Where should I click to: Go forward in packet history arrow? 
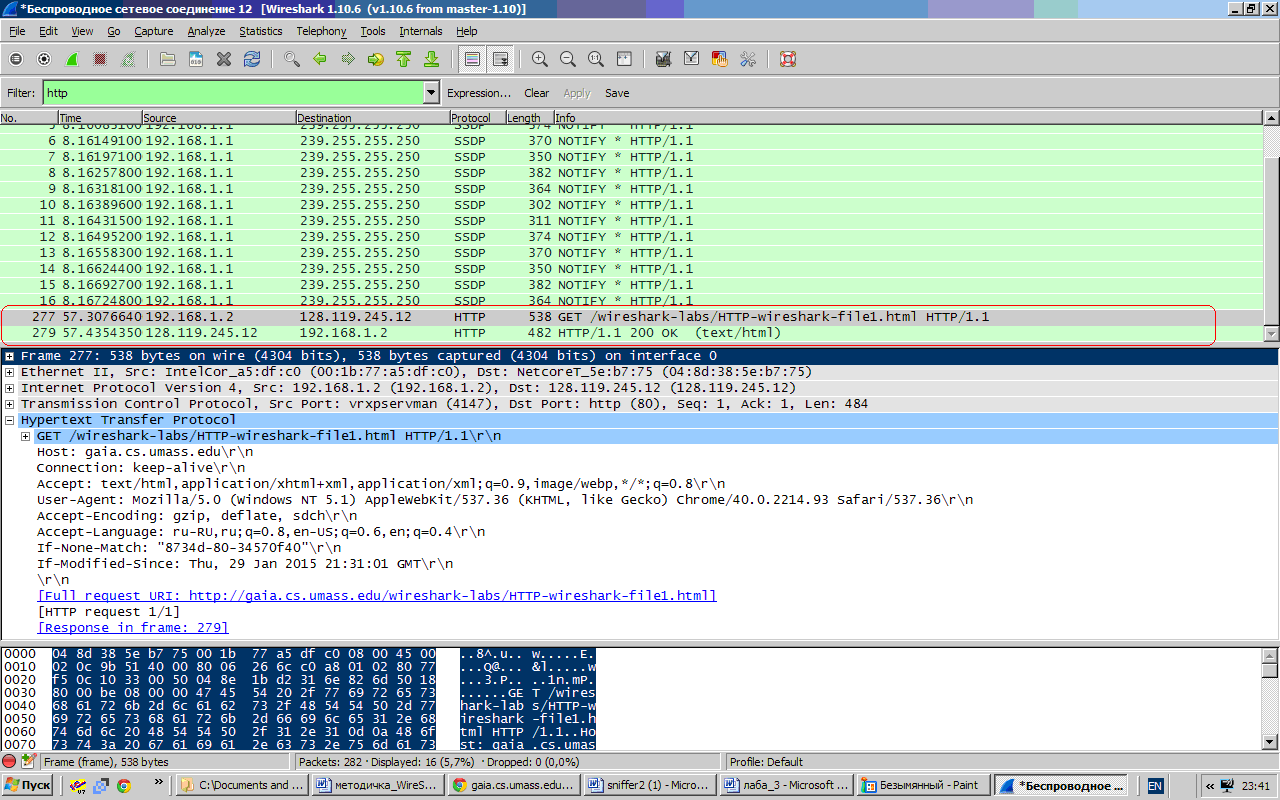(x=348, y=59)
